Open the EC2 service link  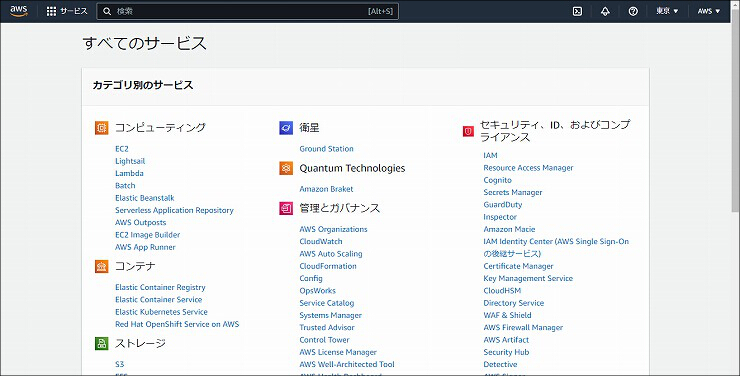122,149
